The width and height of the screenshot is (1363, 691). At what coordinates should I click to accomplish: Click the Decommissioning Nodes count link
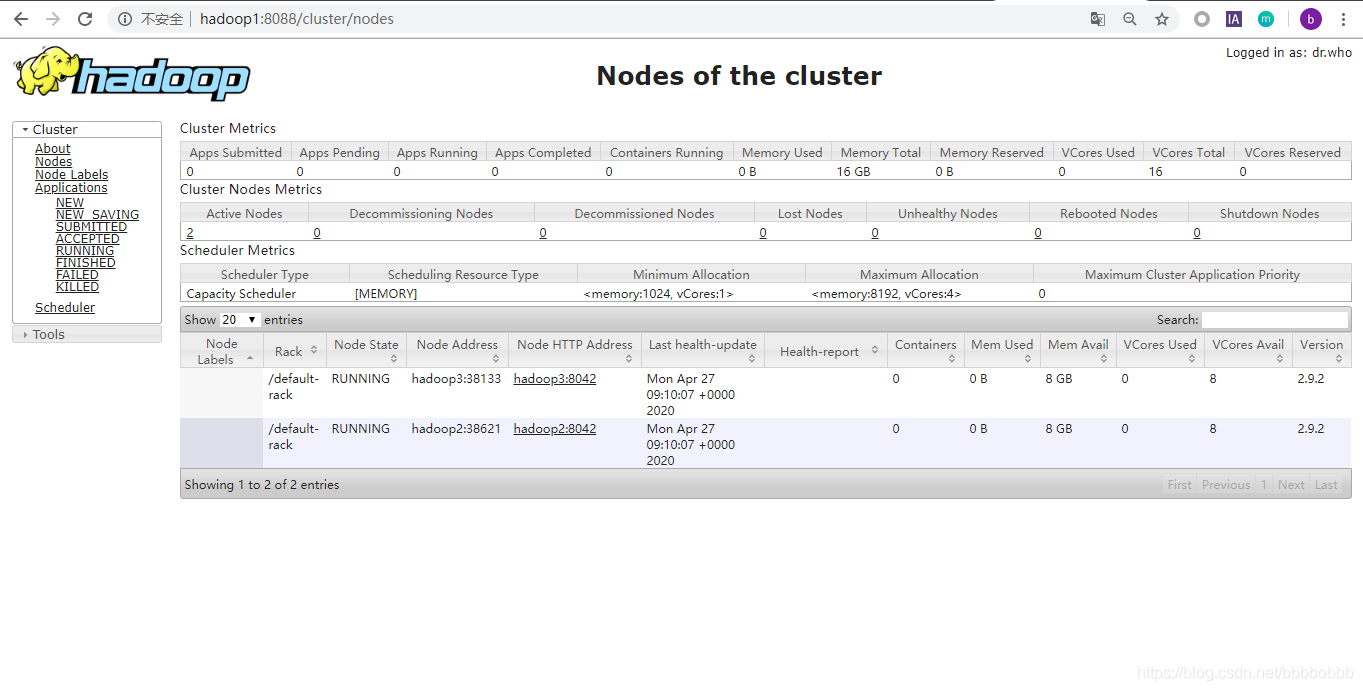[x=317, y=233]
